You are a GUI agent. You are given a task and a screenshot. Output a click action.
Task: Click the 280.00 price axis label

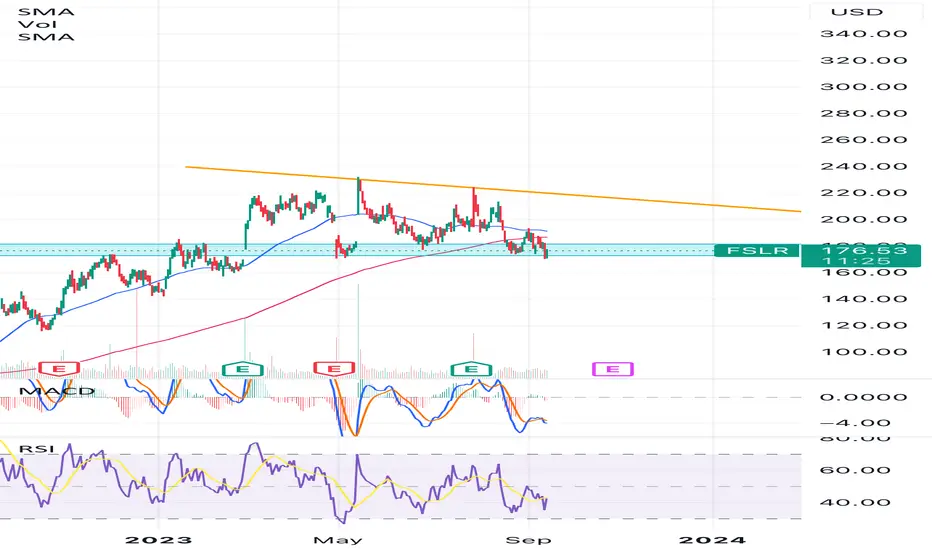[x=864, y=113]
